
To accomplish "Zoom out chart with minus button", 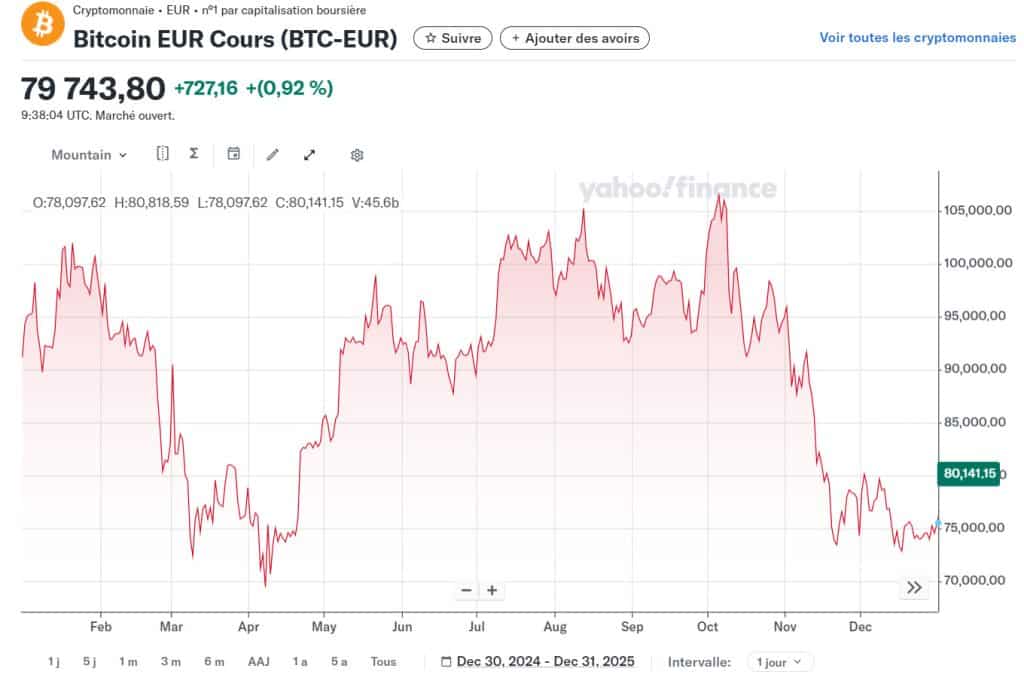I will 466,590.
